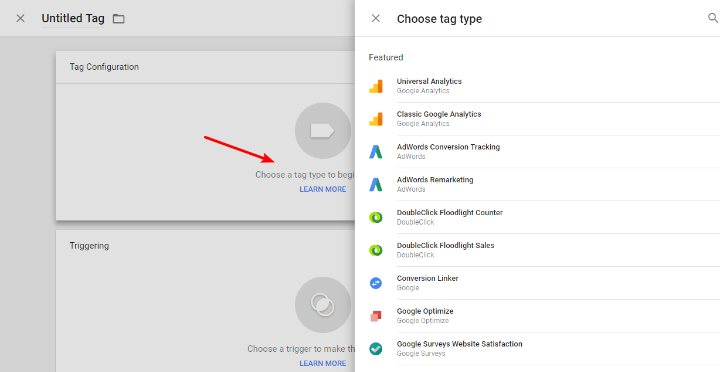Viewport: 720px width, 372px height.
Task: Click the Tag Configuration header
Action: (x=104, y=67)
